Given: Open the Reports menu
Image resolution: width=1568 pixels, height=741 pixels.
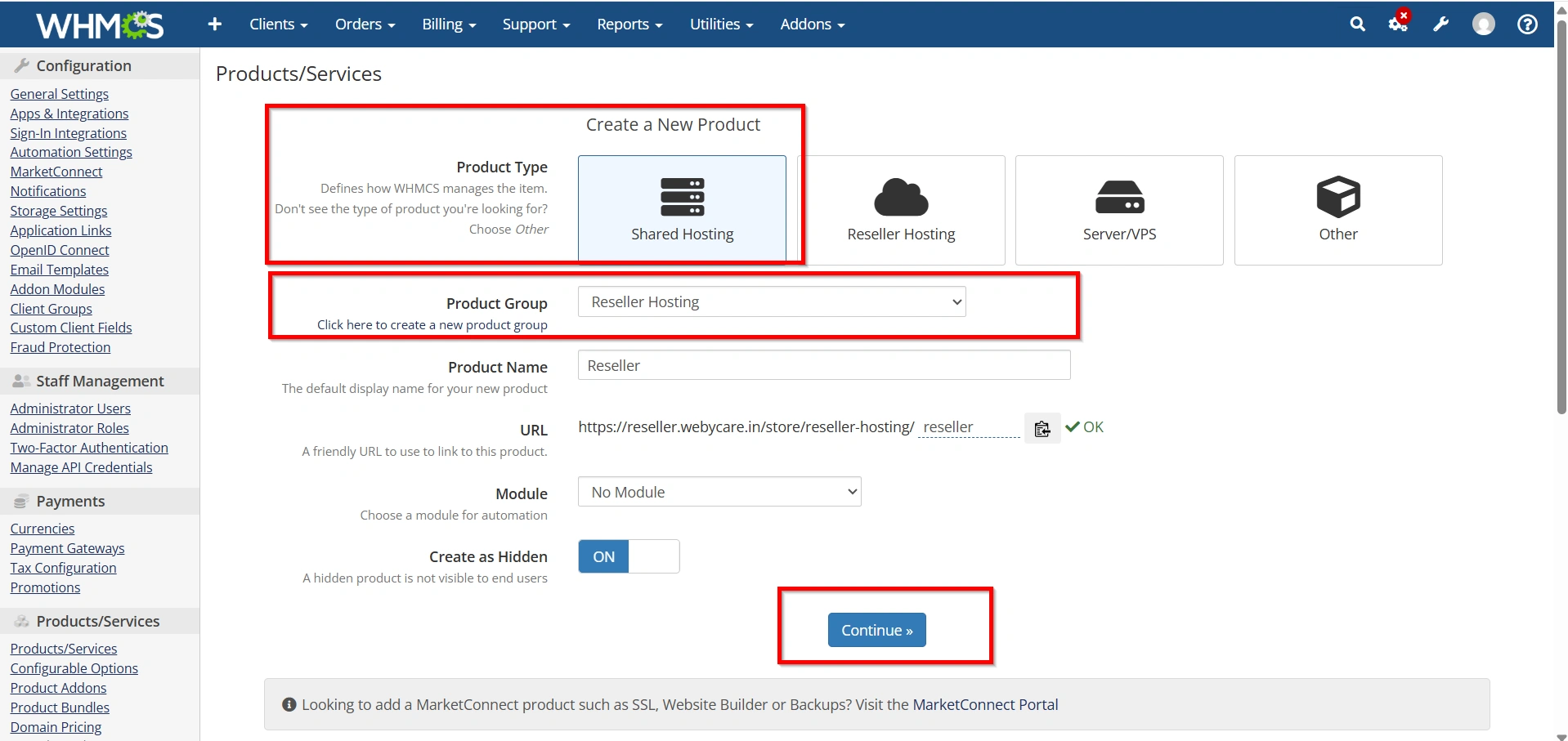Looking at the screenshot, I should tap(629, 25).
